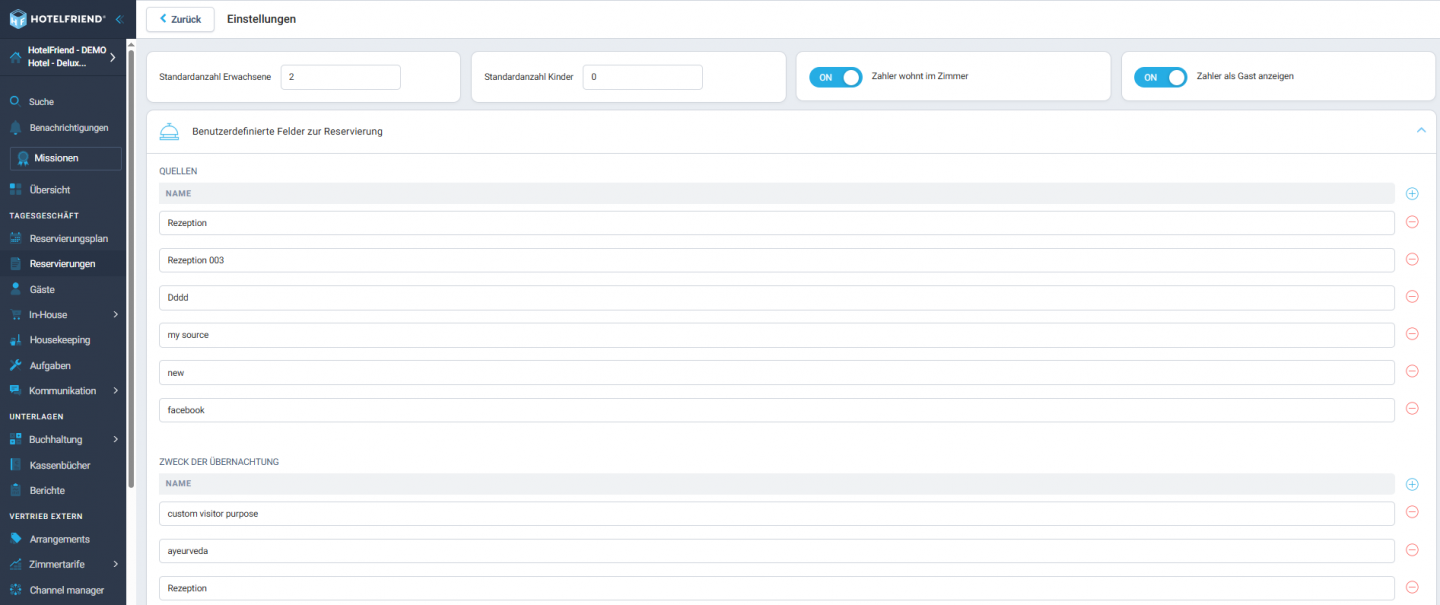The image size is (1440, 605).
Task: Click the Standardanzahl Erwachsene input field
Action: 340,77
